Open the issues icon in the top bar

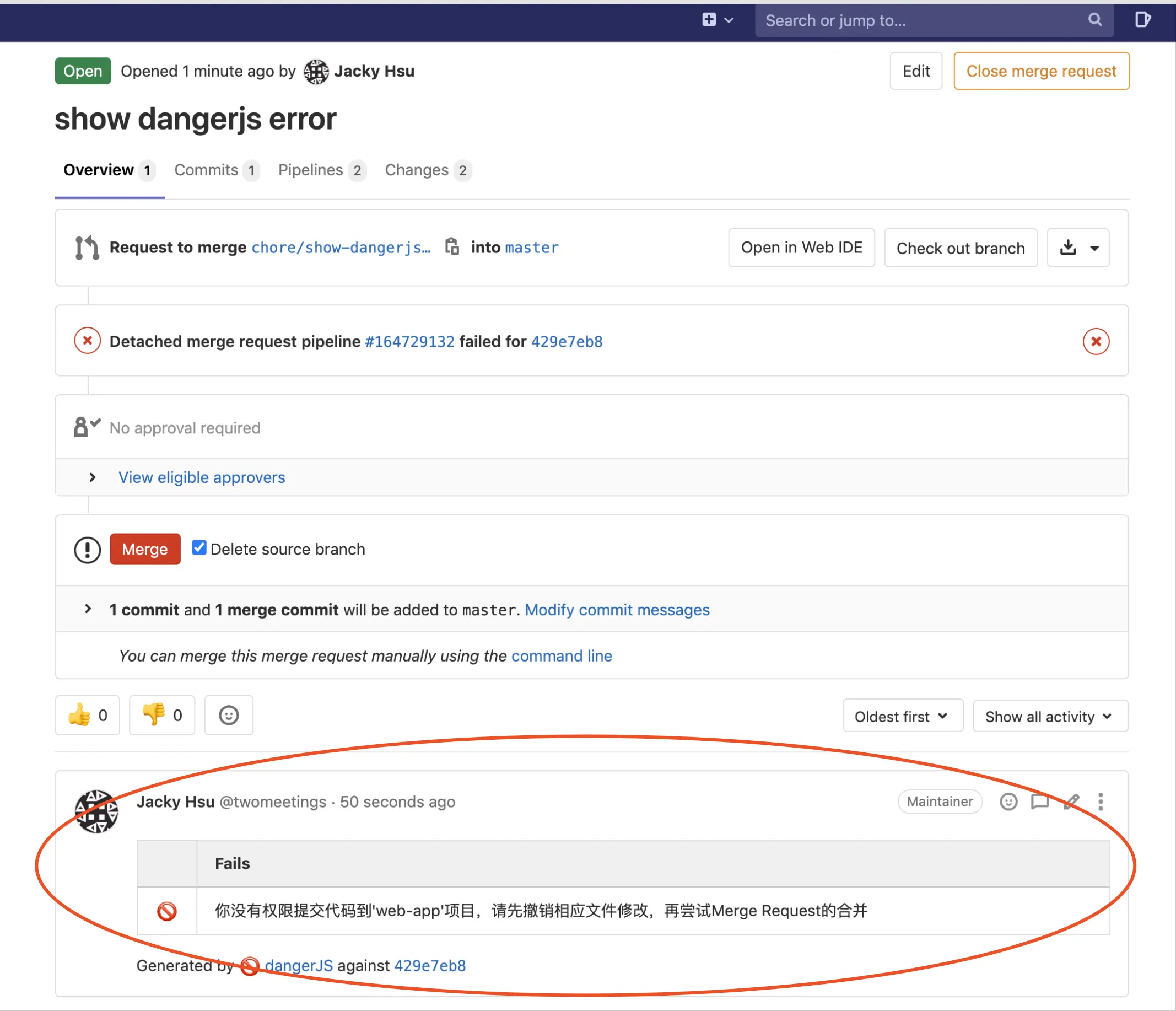(1142, 20)
